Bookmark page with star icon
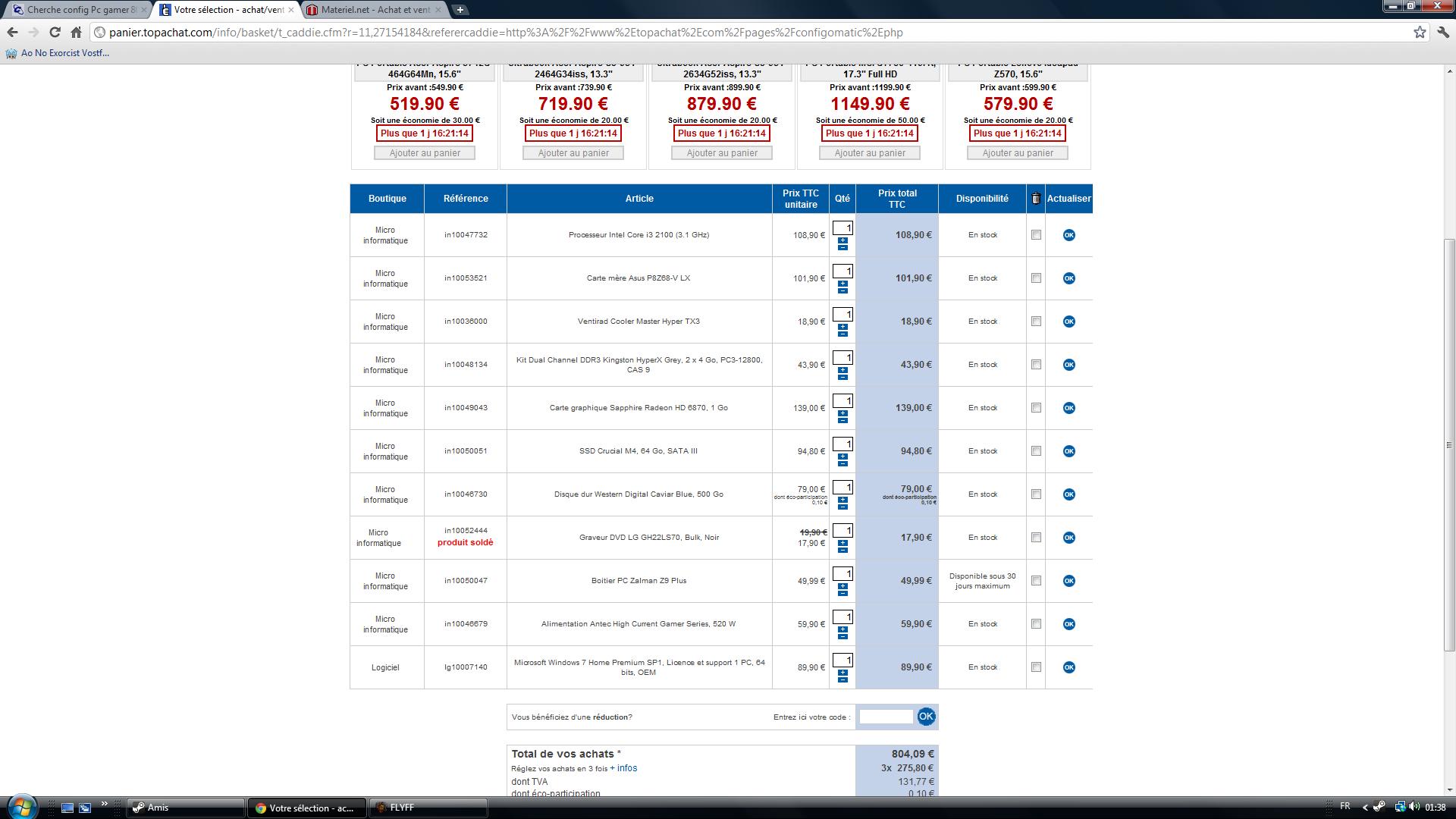 [x=1420, y=32]
